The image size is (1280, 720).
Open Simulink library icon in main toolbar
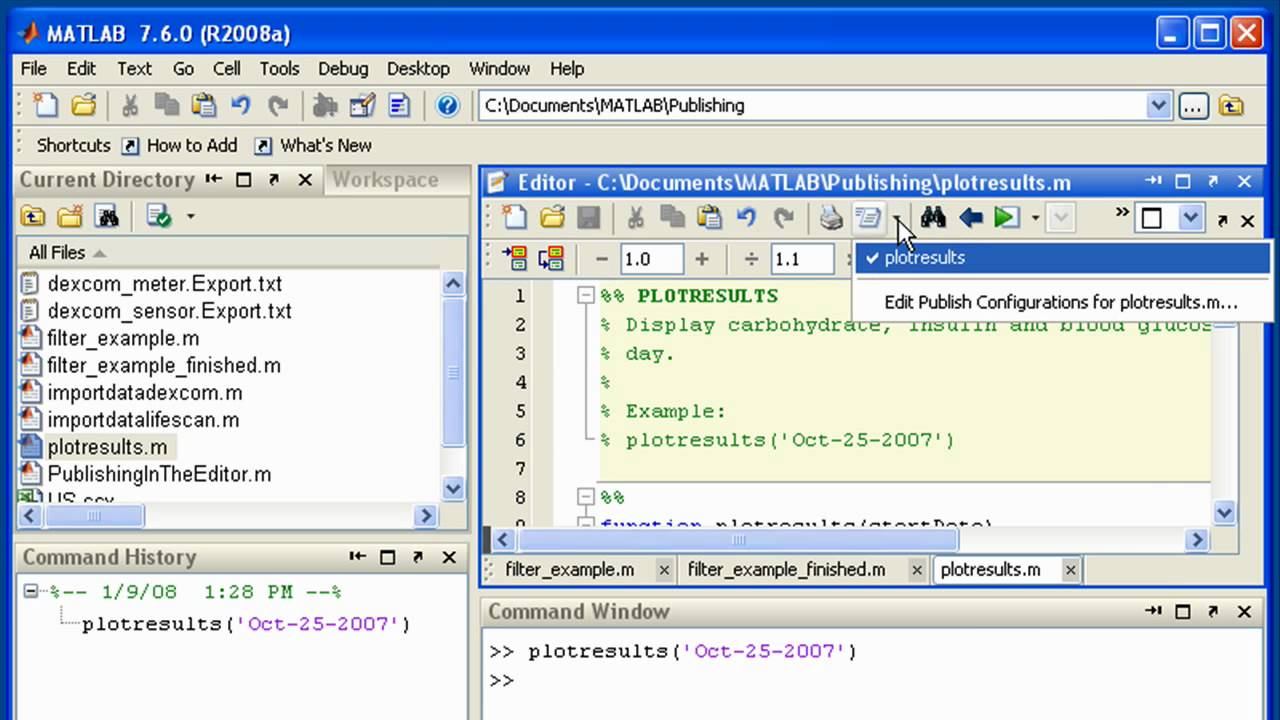click(325, 105)
